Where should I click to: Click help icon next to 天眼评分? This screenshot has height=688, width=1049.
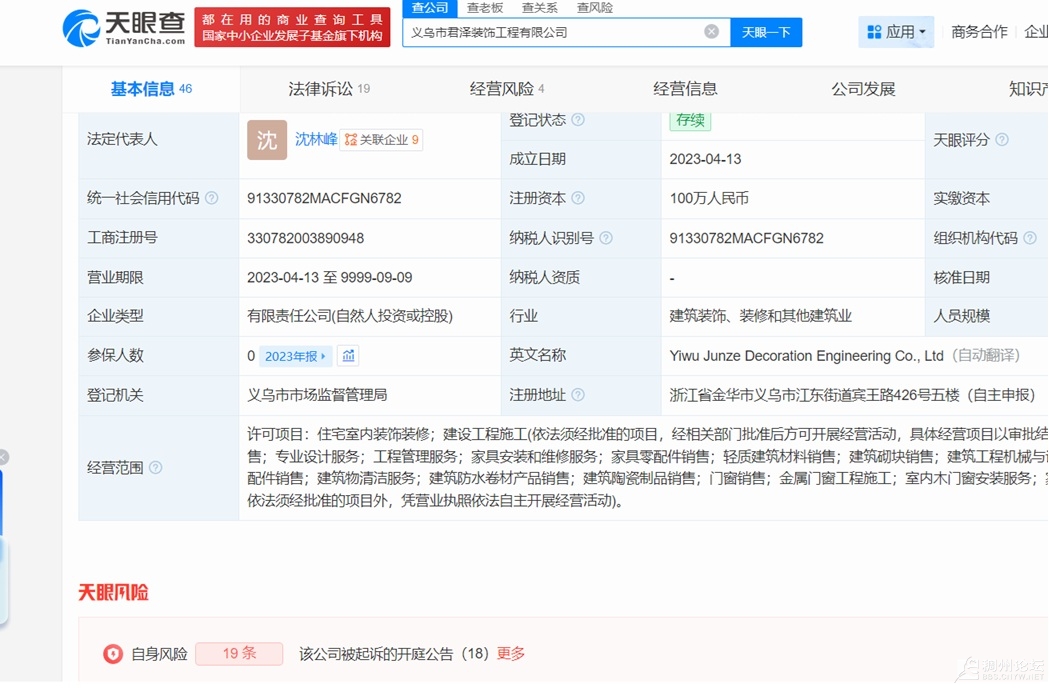(1002, 140)
